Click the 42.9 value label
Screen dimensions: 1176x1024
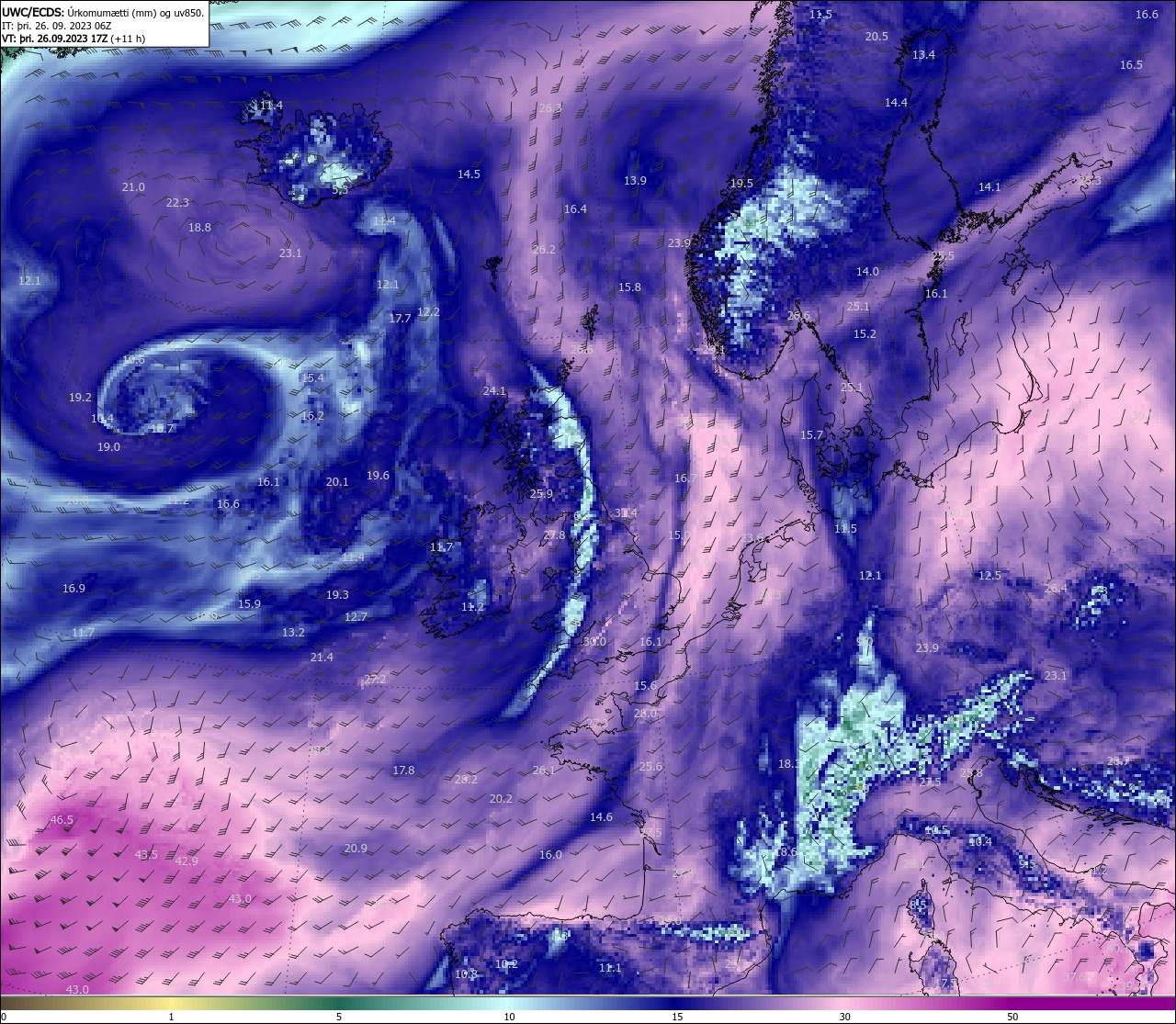[x=187, y=861]
